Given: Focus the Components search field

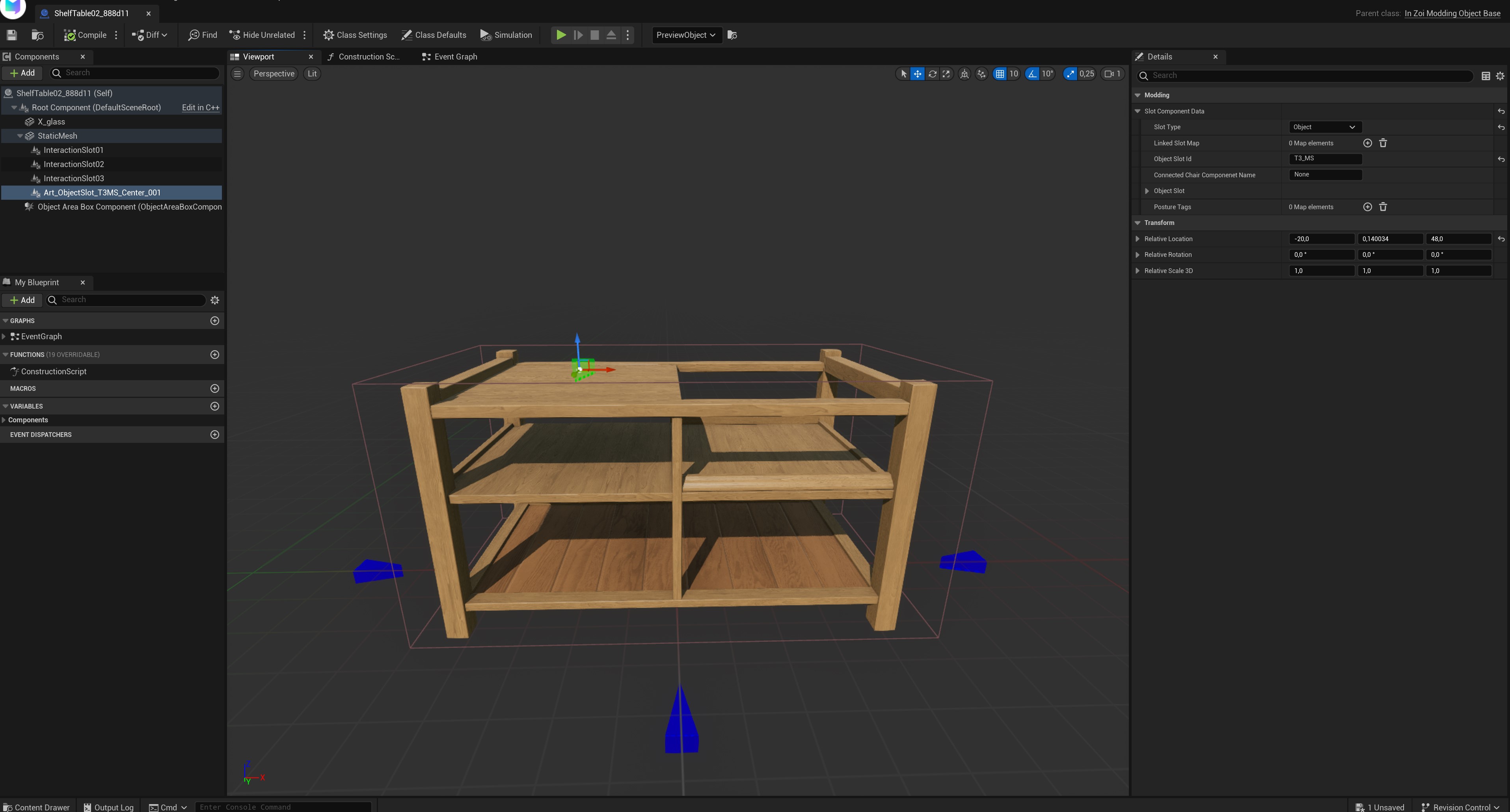Looking at the screenshot, I should (134, 73).
